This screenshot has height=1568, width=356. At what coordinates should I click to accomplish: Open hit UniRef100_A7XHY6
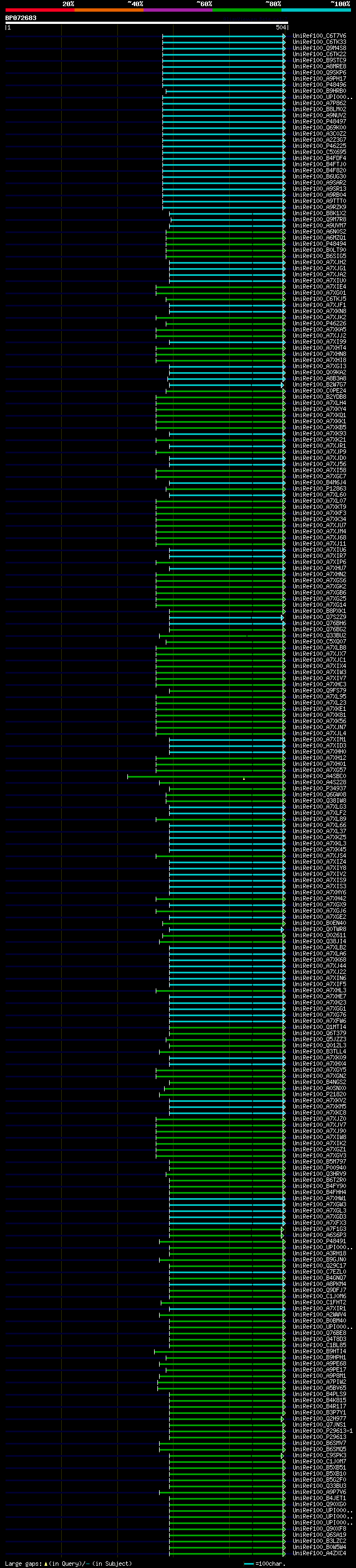[x=319, y=892]
